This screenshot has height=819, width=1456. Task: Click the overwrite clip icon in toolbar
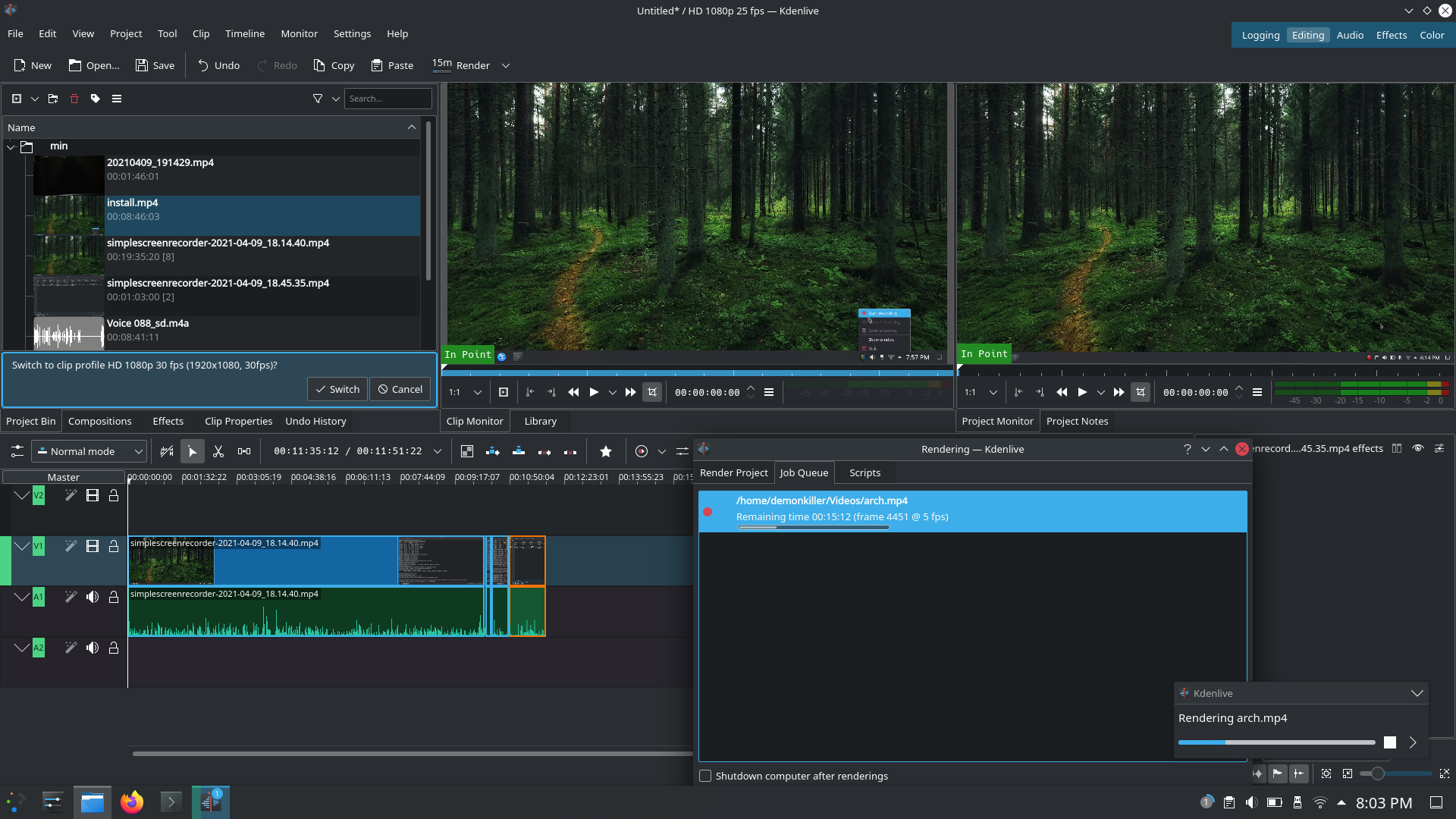click(x=518, y=451)
